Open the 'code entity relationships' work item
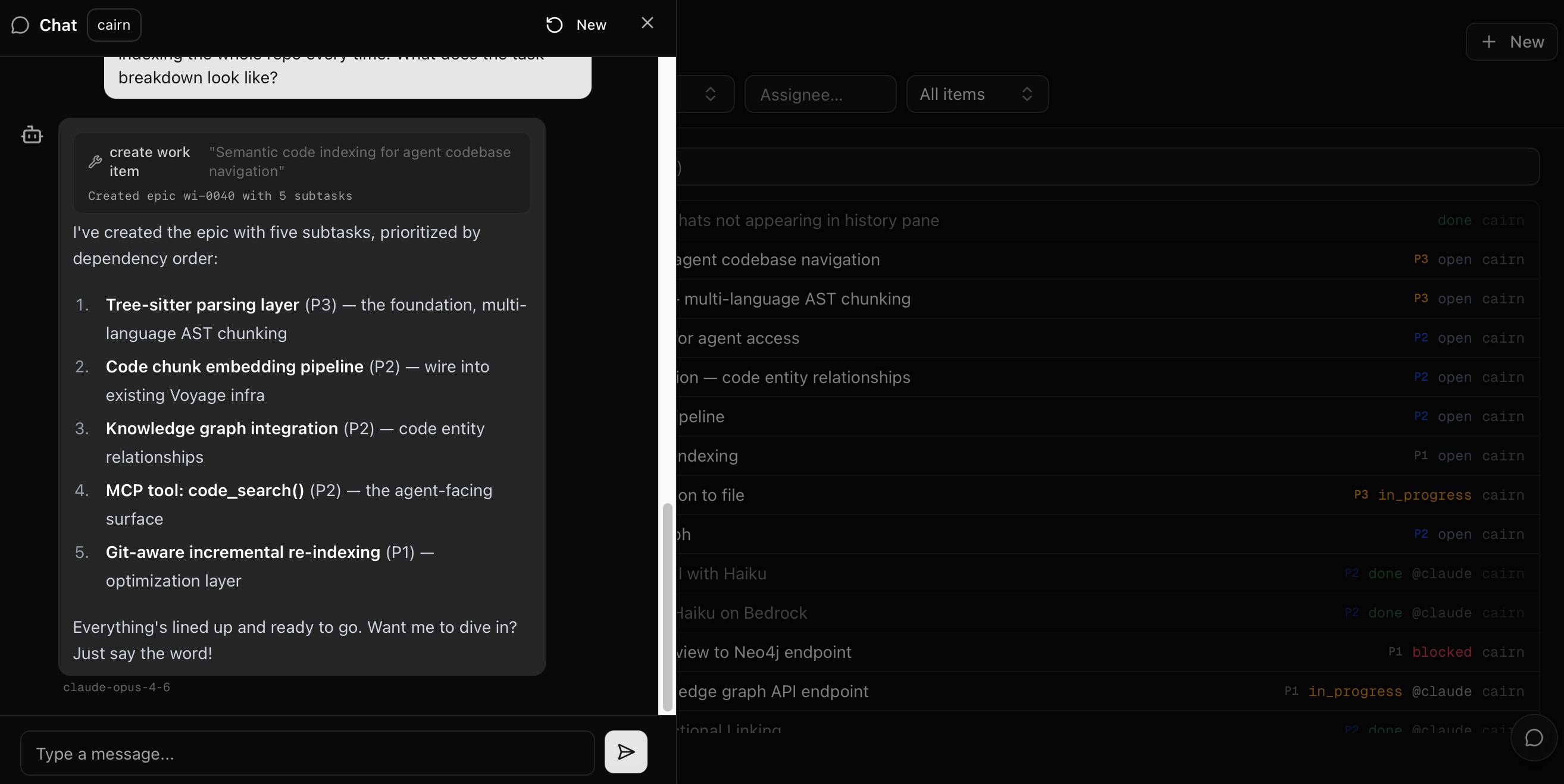Image resolution: width=1564 pixels, height=784 pixels. (1108, 378)
